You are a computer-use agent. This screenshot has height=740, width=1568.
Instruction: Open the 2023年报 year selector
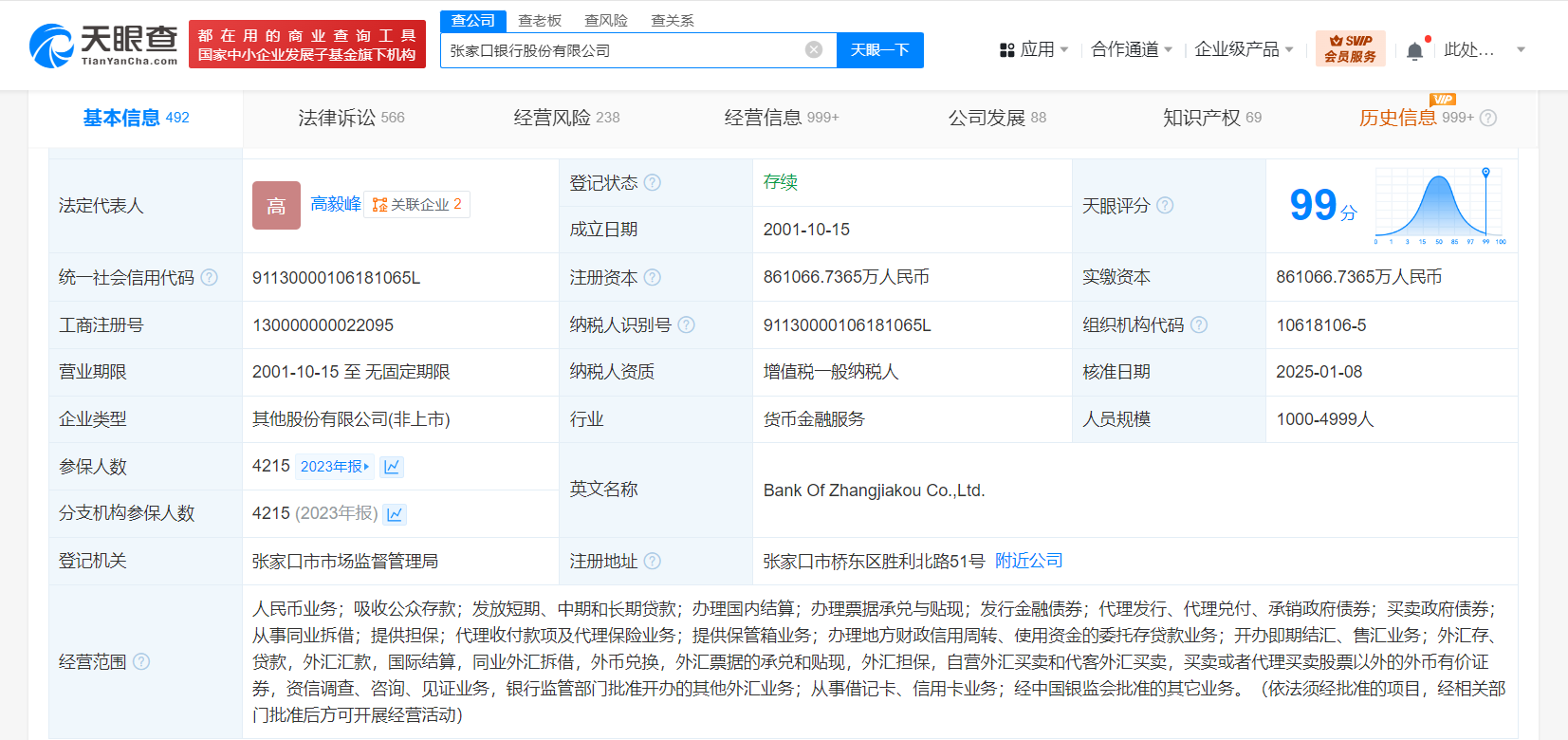pyautogui.click(x=334, y=467)
